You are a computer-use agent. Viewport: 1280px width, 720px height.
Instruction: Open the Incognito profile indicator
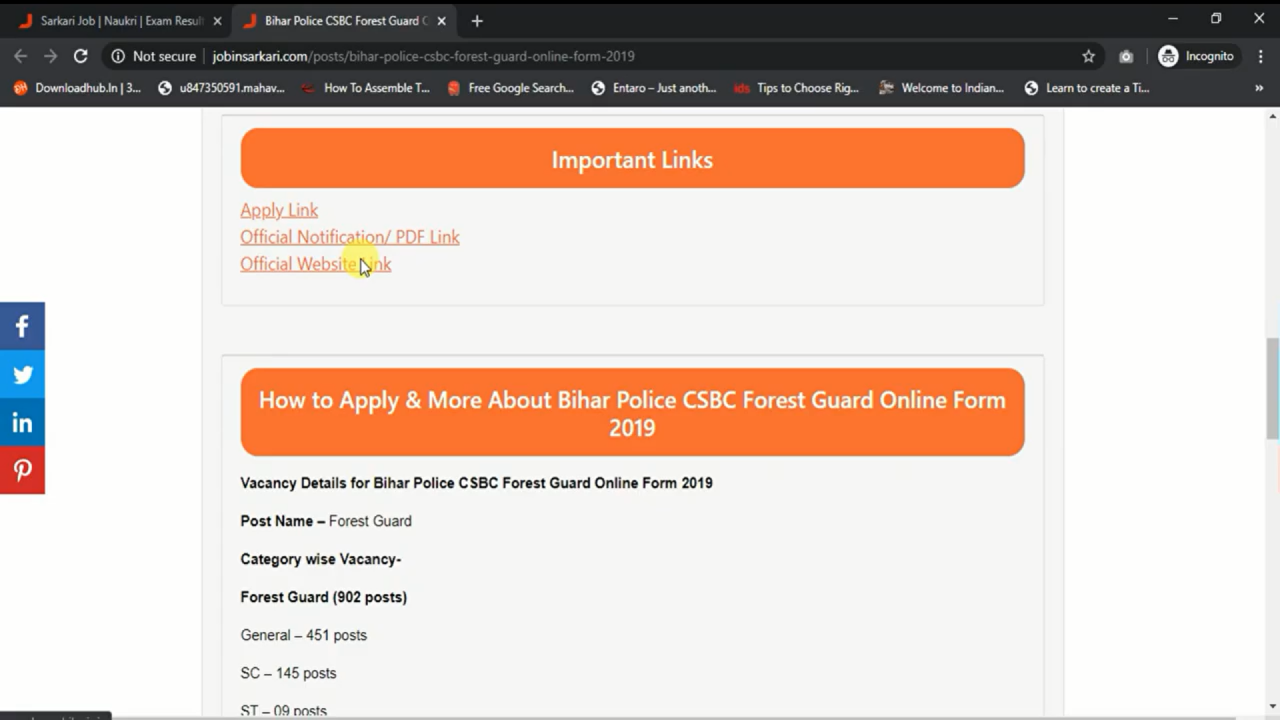point(1196,56)
